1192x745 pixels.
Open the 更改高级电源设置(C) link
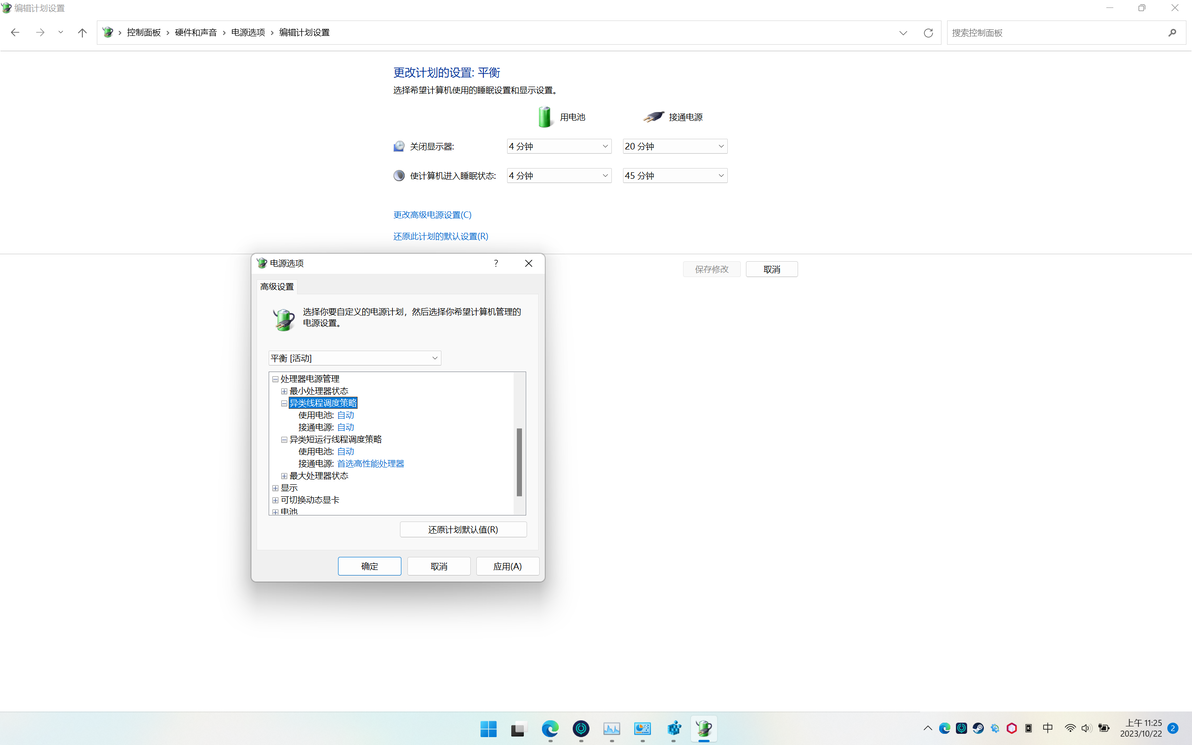432,214
